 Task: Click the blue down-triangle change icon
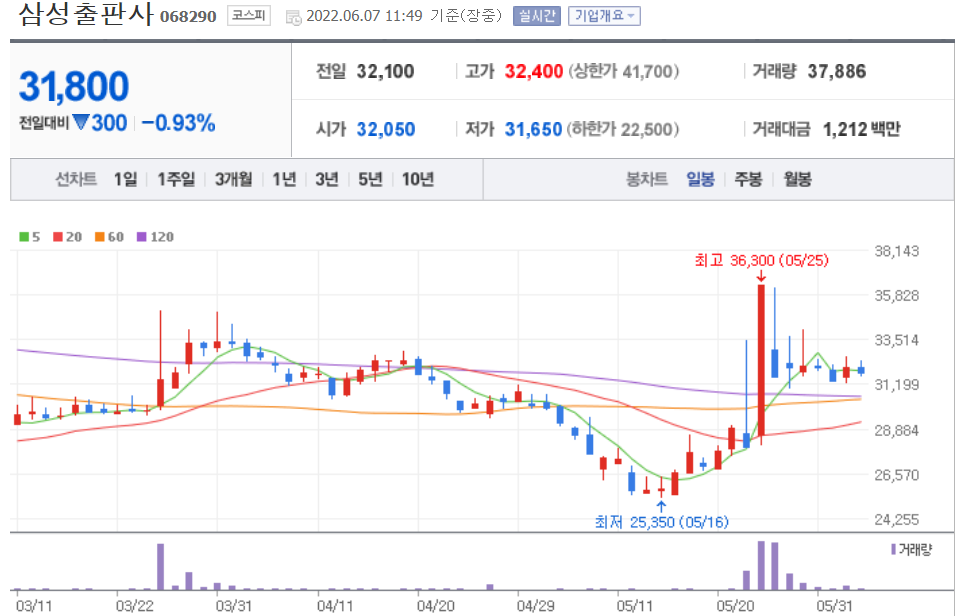81,122
